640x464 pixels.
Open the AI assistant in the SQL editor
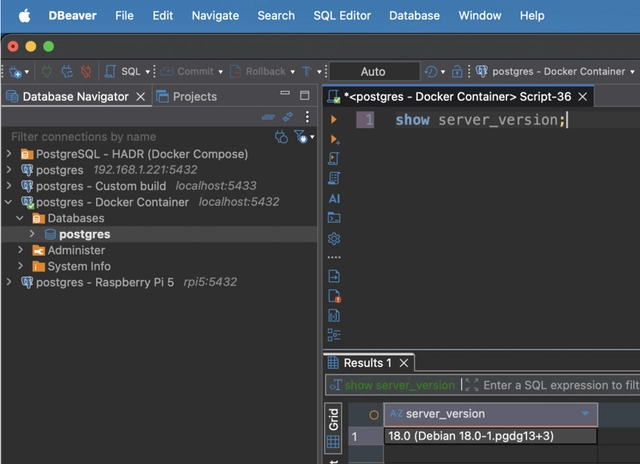[334, 198]
